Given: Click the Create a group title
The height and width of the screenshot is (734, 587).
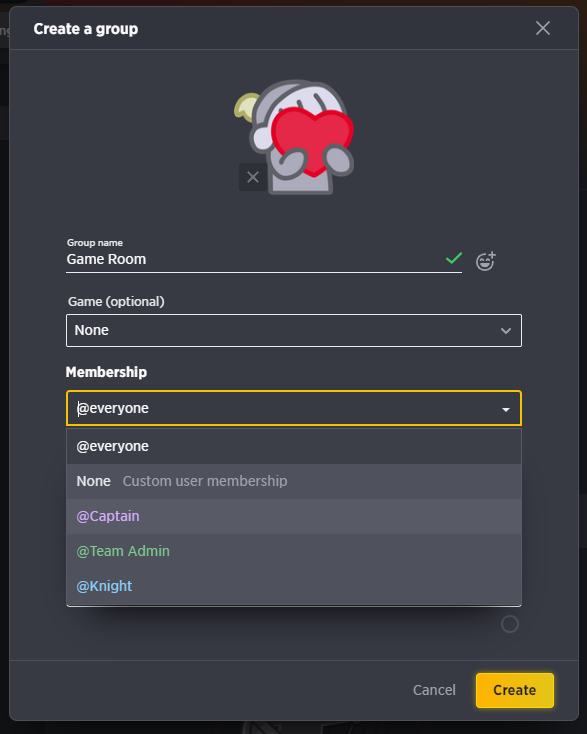Looking at the screenshot, I should tap(86, 29).
